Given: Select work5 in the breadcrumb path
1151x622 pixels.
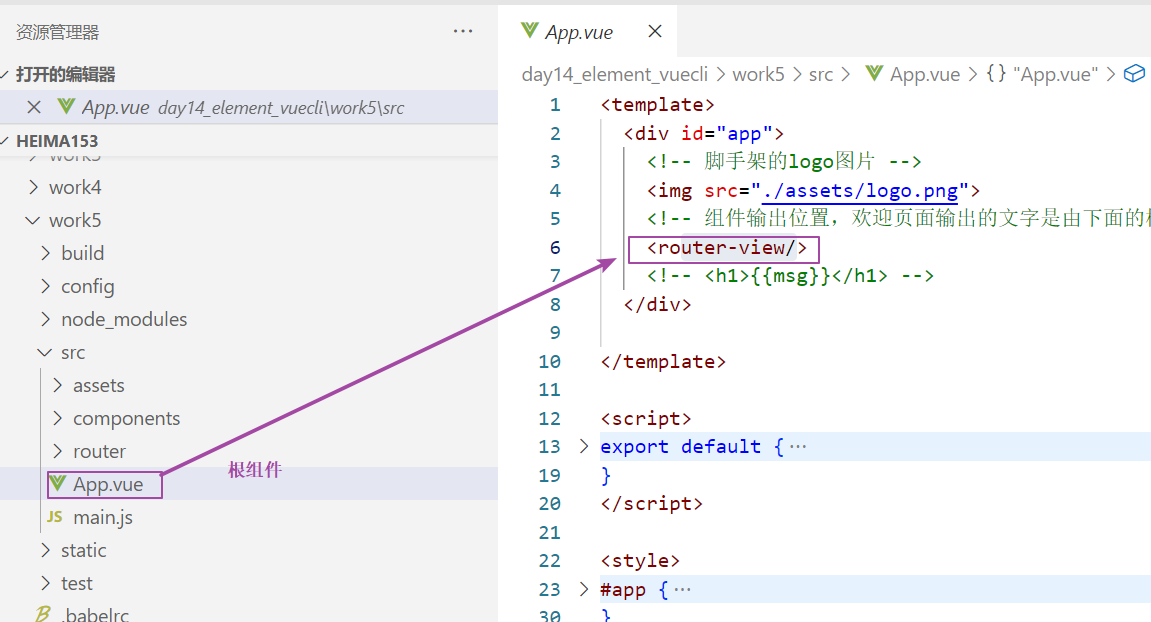Looking at the screenshot, I should [759, 74].
